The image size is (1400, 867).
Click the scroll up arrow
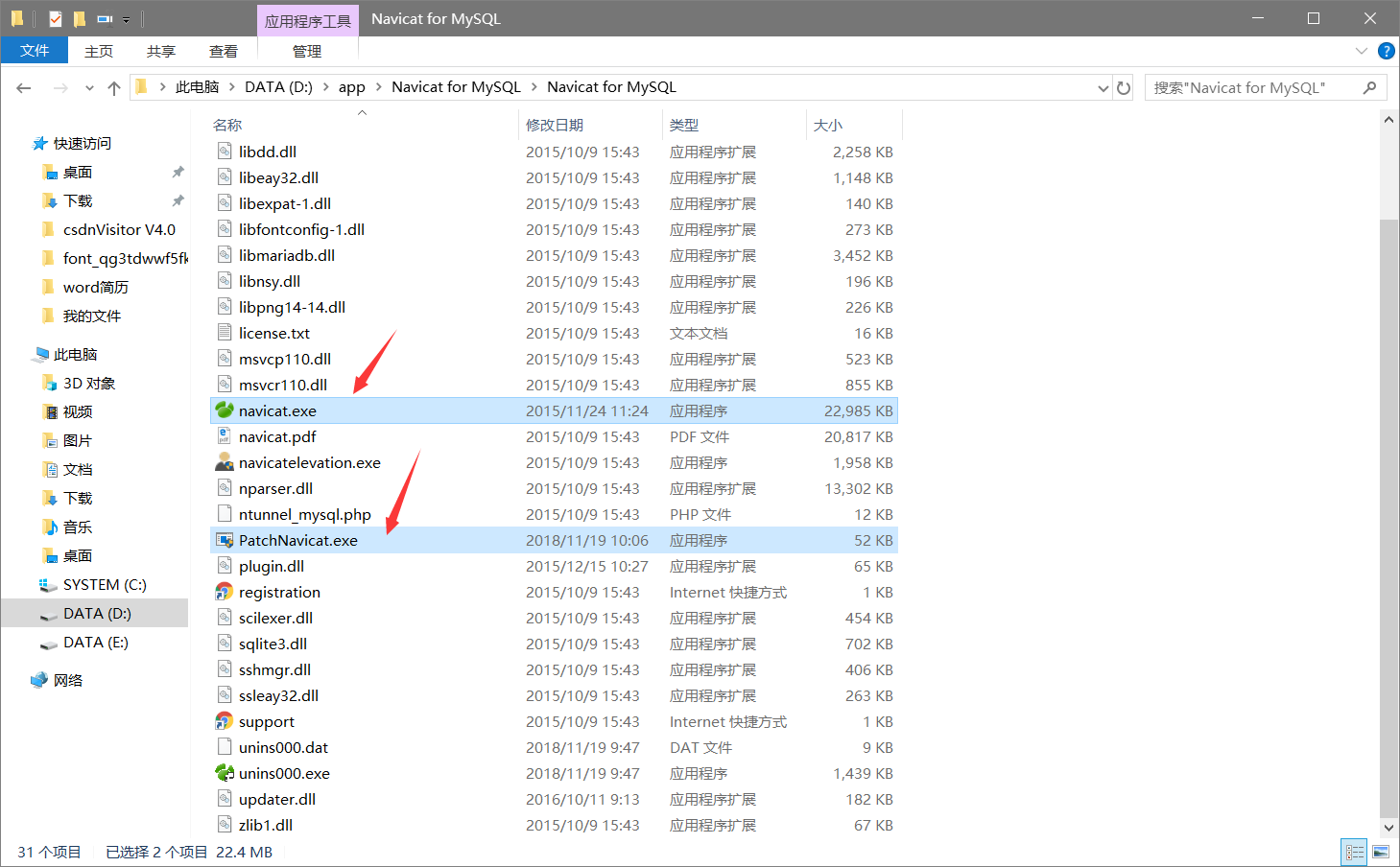click(x=1388, y=120)
